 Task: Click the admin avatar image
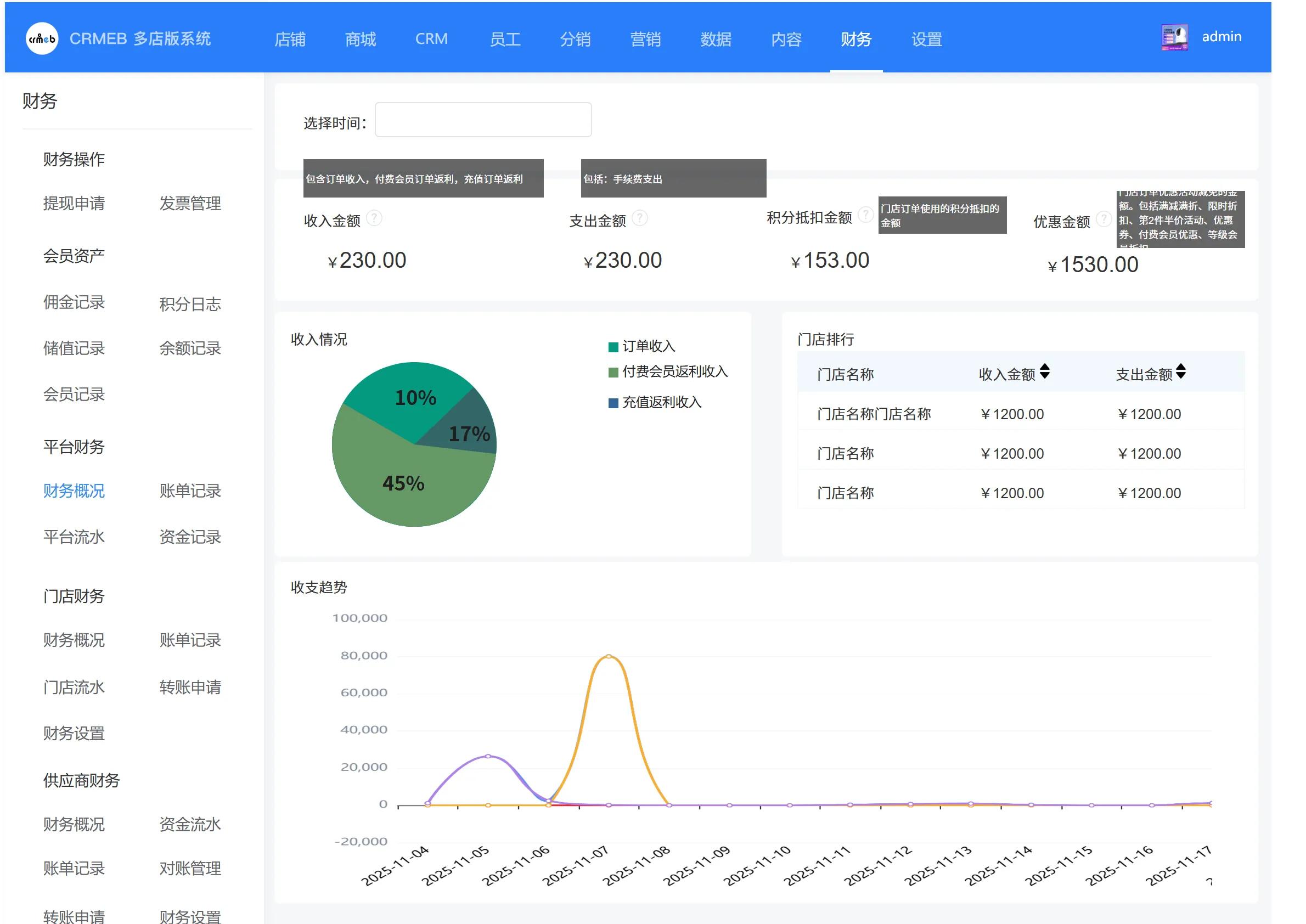(1174, 37)
